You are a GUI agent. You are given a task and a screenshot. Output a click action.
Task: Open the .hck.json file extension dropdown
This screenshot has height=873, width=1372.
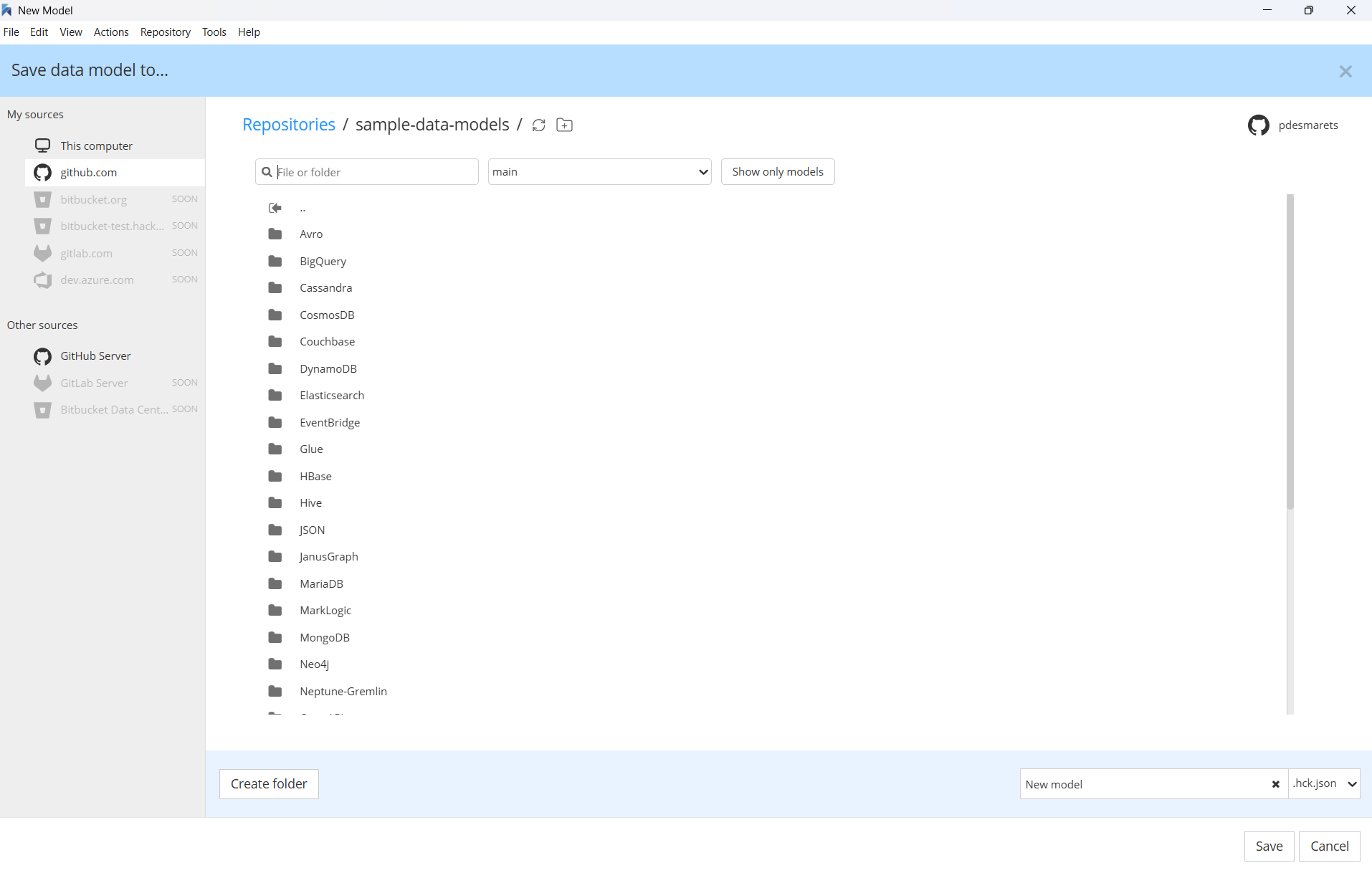(x=1325, y=784)
